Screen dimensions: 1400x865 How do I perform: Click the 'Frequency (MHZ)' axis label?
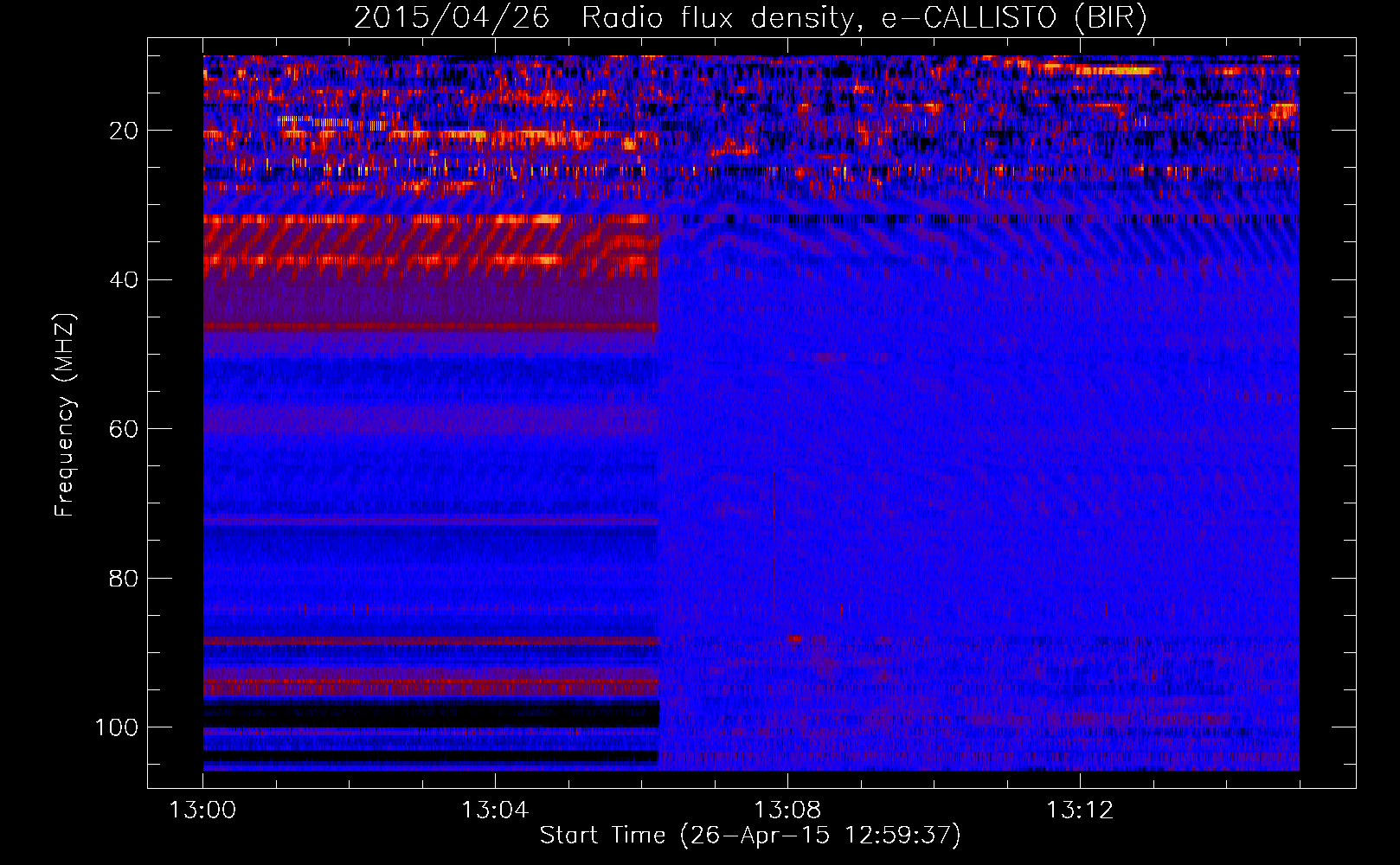[65, 414]
